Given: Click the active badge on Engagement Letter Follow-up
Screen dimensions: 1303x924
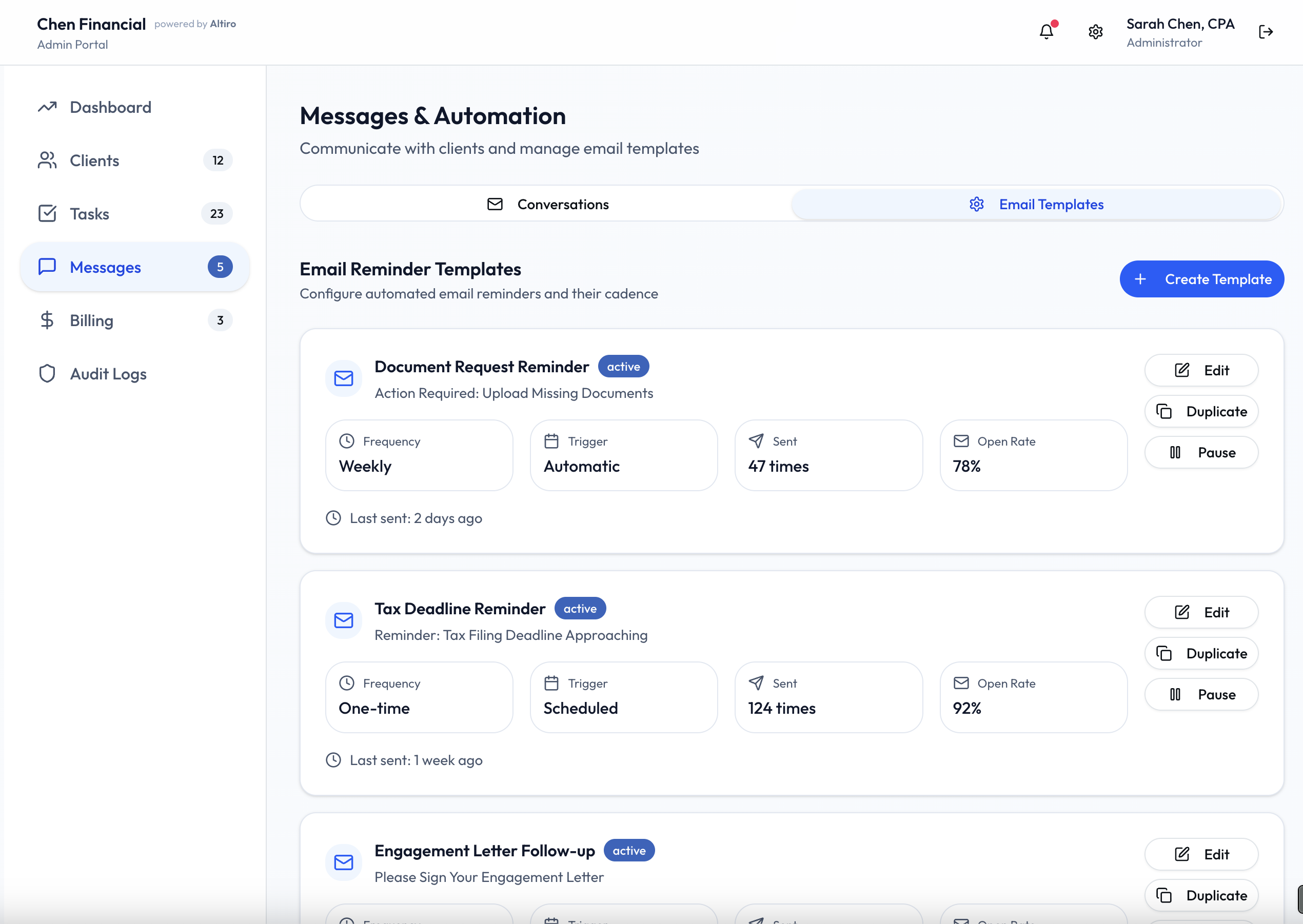Looking at the screenshot, I should (629, 850).
